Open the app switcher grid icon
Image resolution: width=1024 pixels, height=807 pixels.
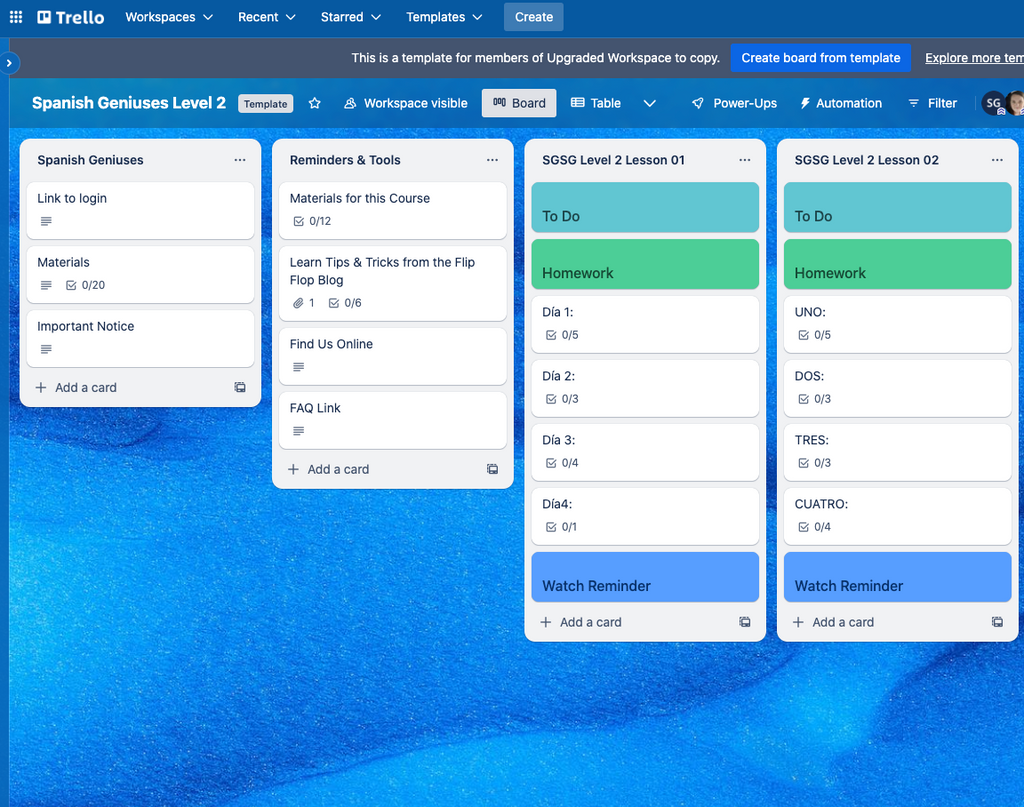16,17
